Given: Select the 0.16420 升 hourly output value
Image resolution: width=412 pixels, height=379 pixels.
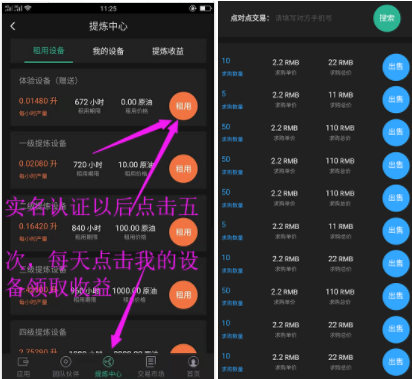Looking at the screenshot, I should (x=38, y=227).
